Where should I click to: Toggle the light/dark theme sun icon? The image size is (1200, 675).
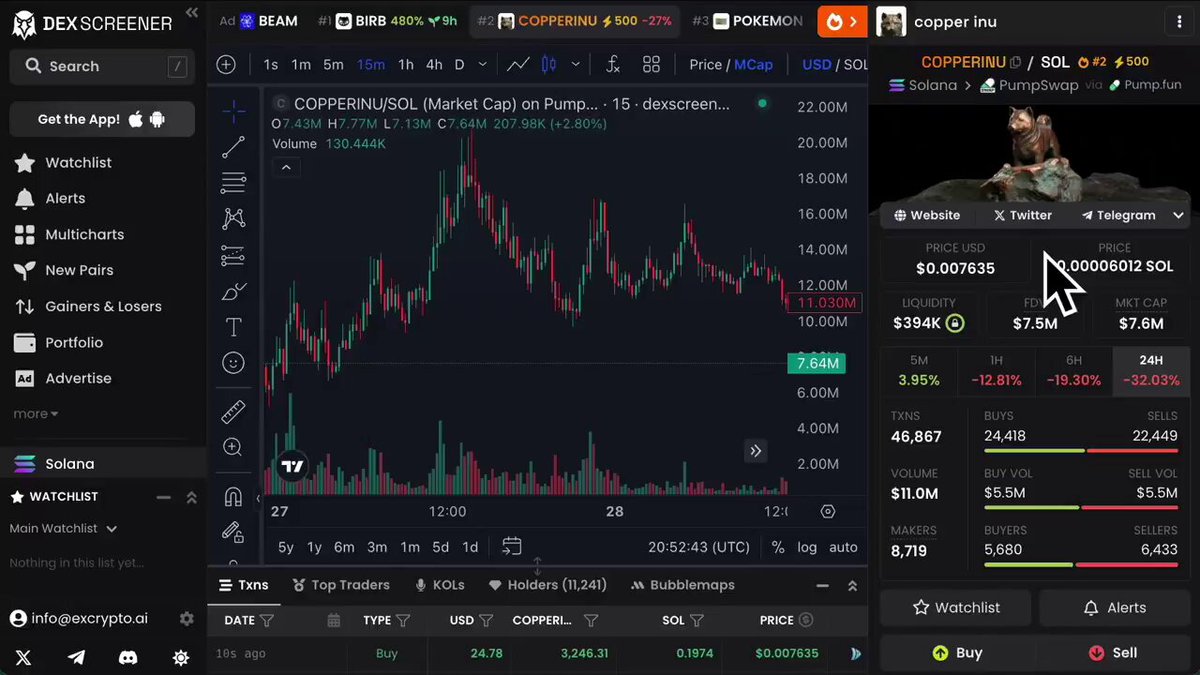point(180,657)
